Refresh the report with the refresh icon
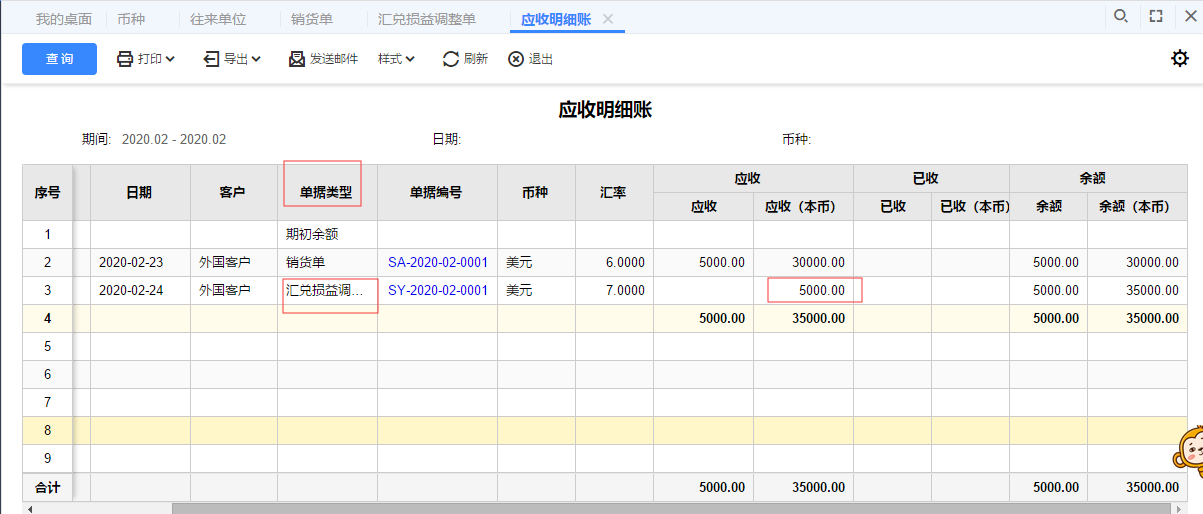1203x514 pixels. point(451,59)
